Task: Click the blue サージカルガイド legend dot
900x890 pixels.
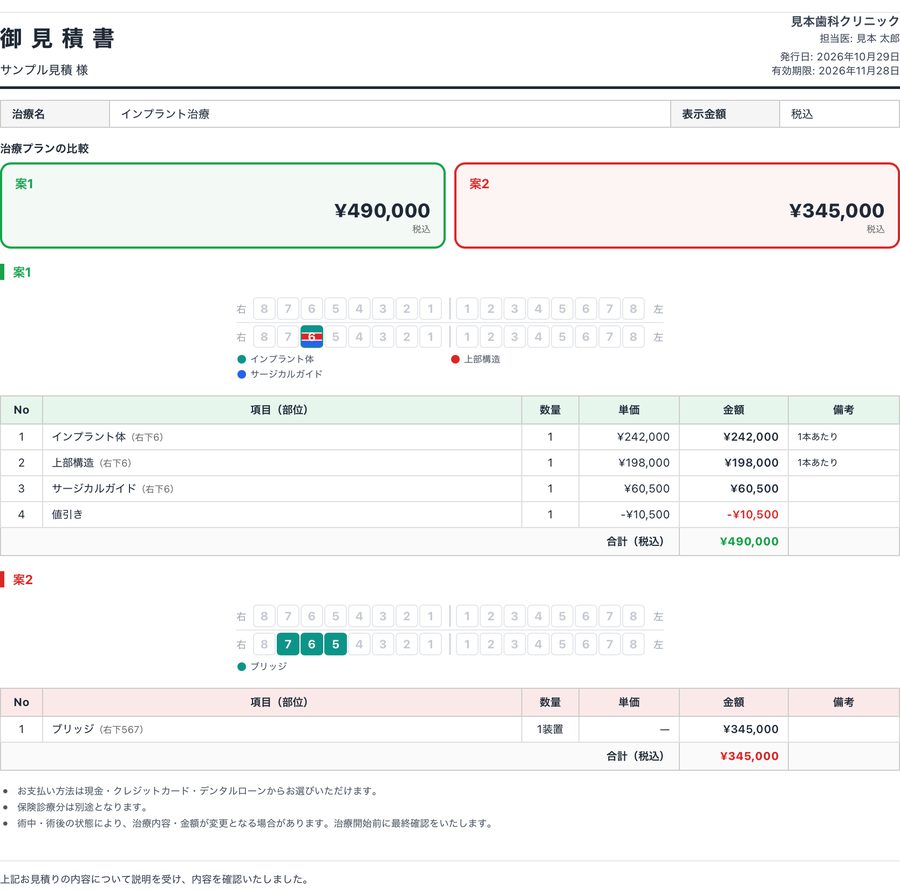Action: pyautogui.click(x=242, y=374)
